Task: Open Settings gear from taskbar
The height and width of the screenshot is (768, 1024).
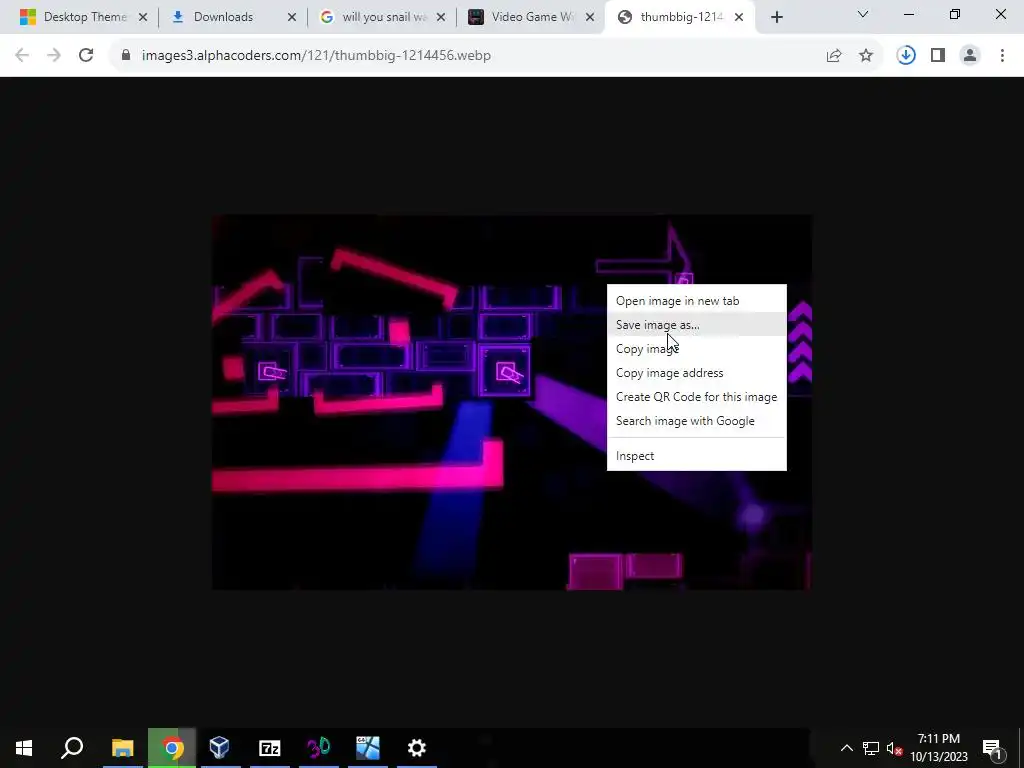Action: pos(417,748)
